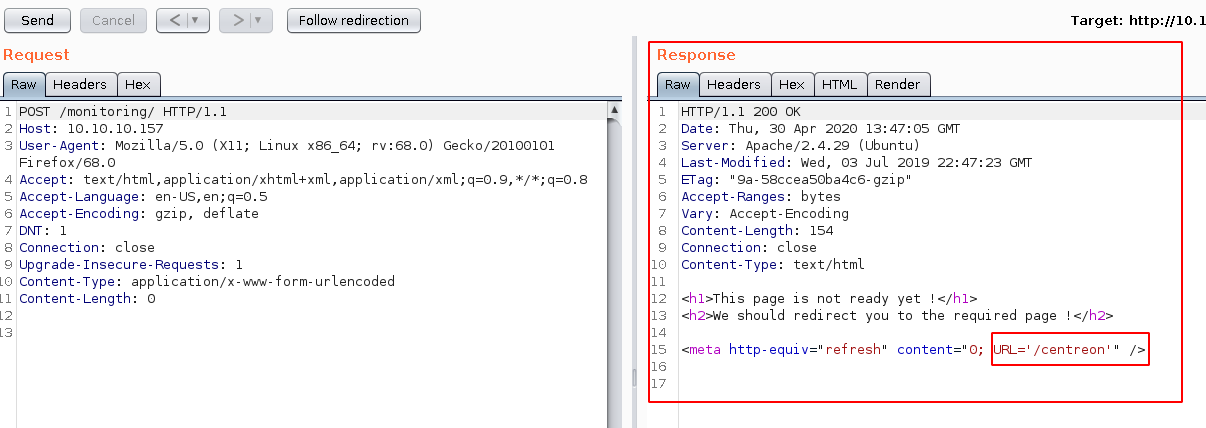Show the Response Render tab
1206x428 pixels.
897,85
